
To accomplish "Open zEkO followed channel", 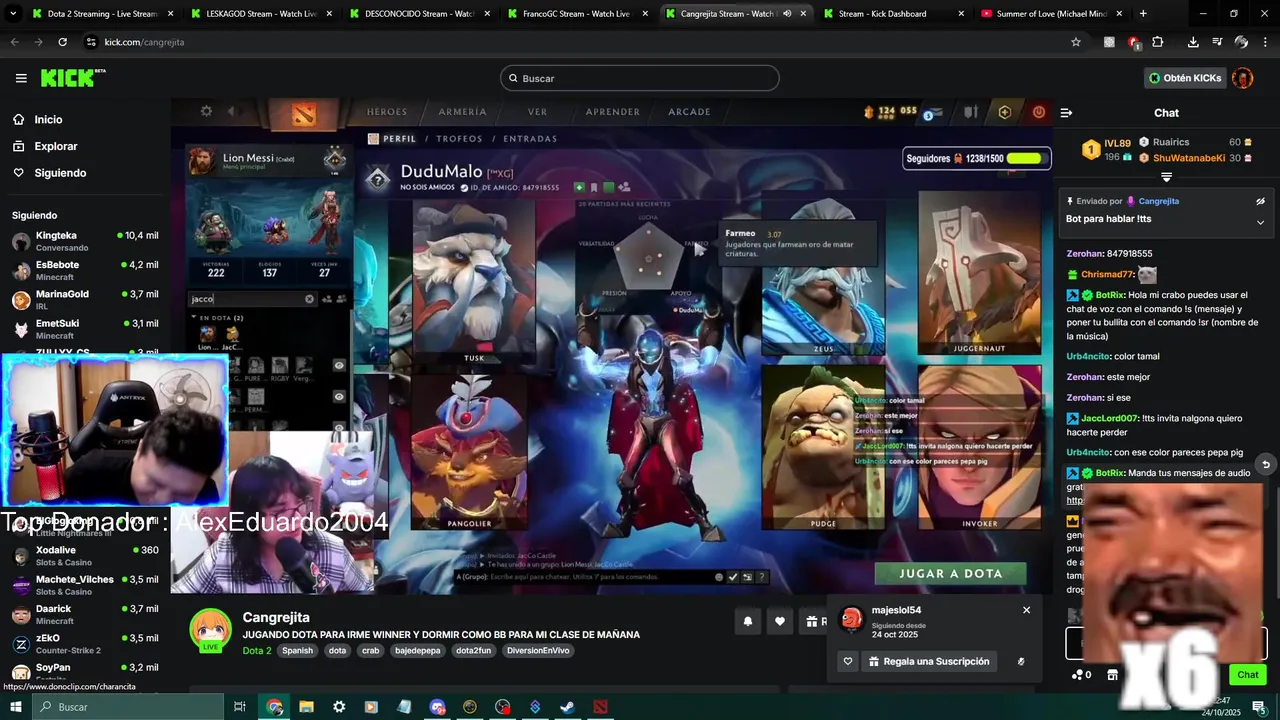I will [x=85, y=644].
